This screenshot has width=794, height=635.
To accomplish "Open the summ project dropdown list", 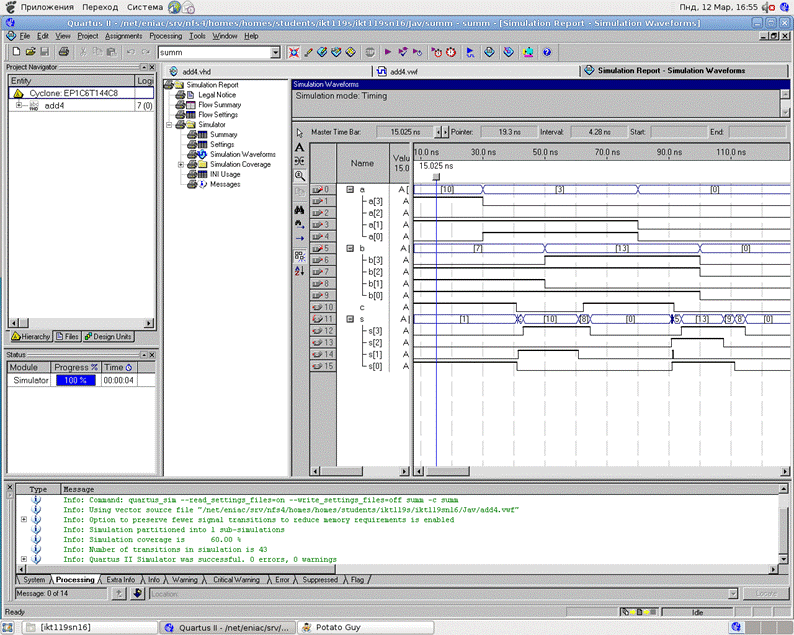I will [x=275, y=52].
